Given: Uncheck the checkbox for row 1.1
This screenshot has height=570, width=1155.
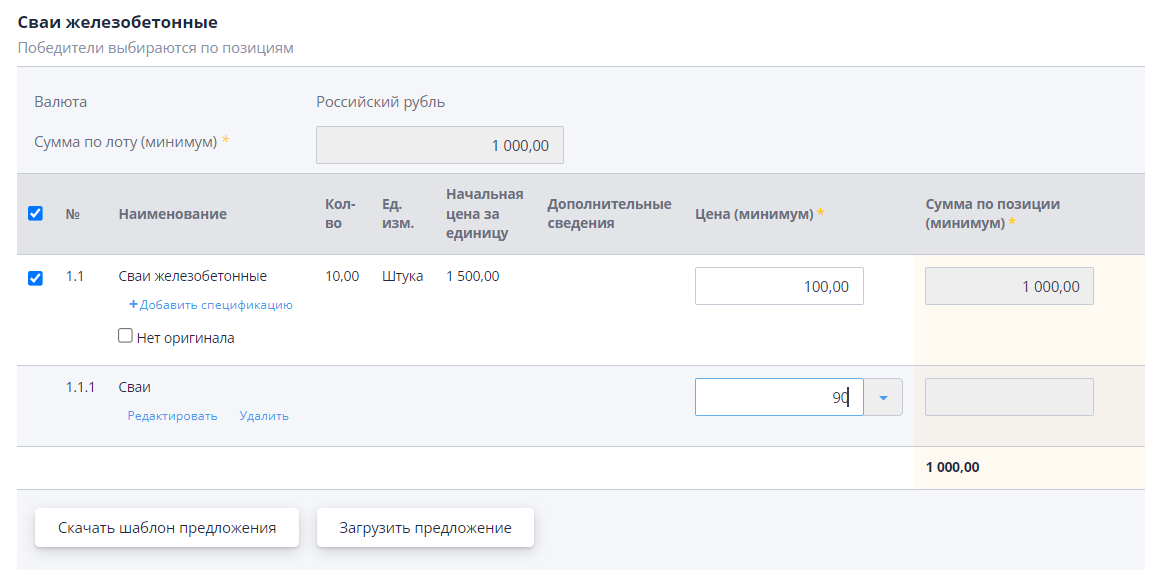Looking at the screenshot, I should [35, 278].
